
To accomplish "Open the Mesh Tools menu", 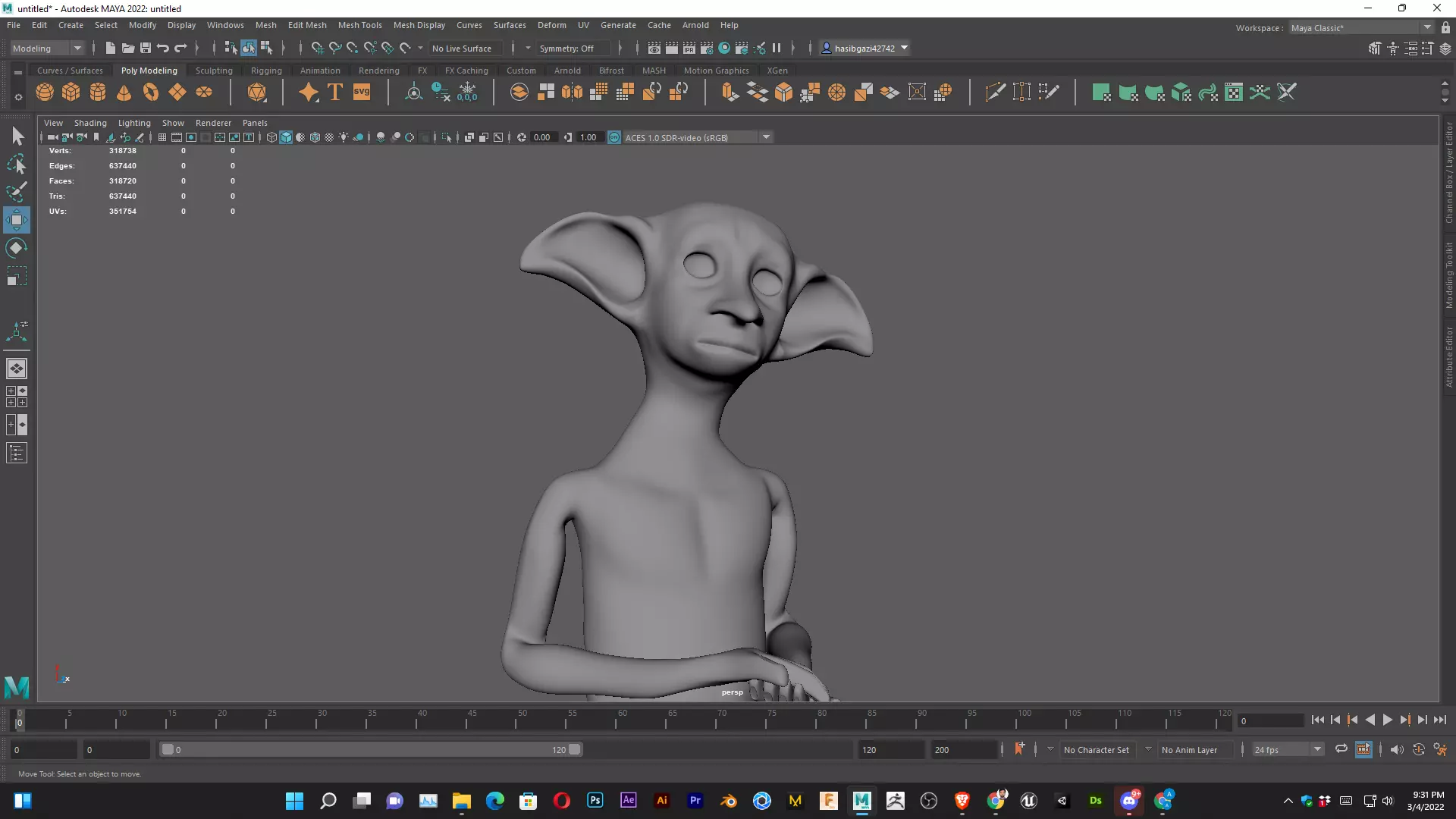I will pyautogui.click(x=359, y=25).
